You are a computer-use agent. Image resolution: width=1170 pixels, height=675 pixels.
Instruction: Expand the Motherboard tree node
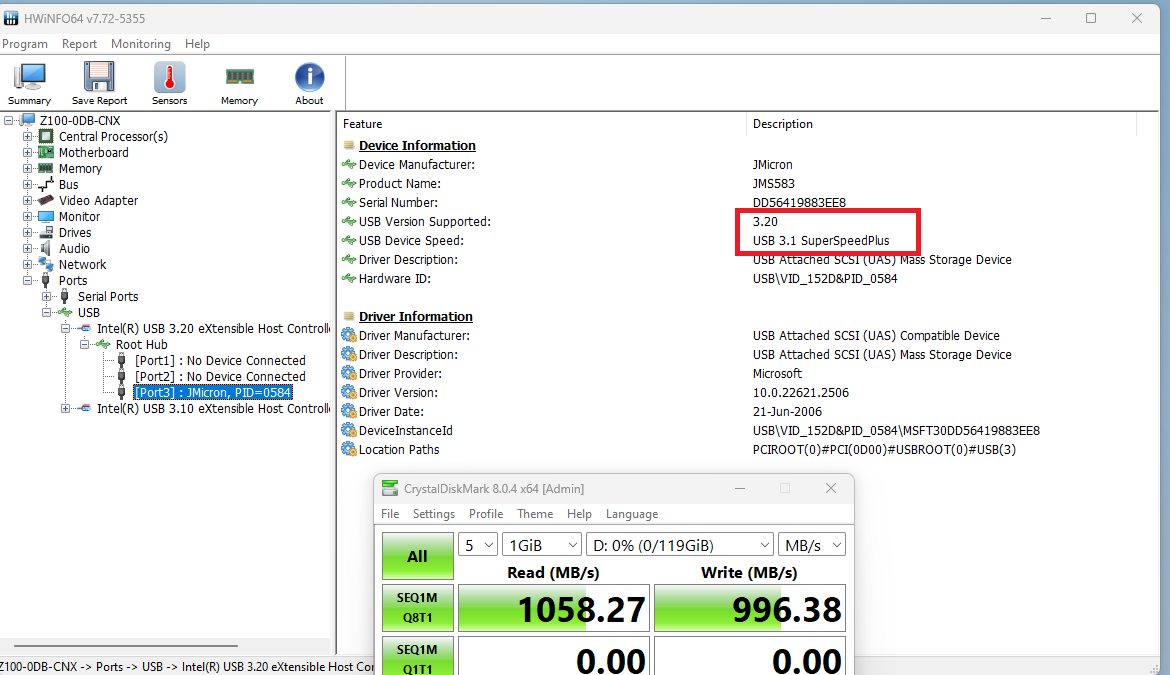28,152
